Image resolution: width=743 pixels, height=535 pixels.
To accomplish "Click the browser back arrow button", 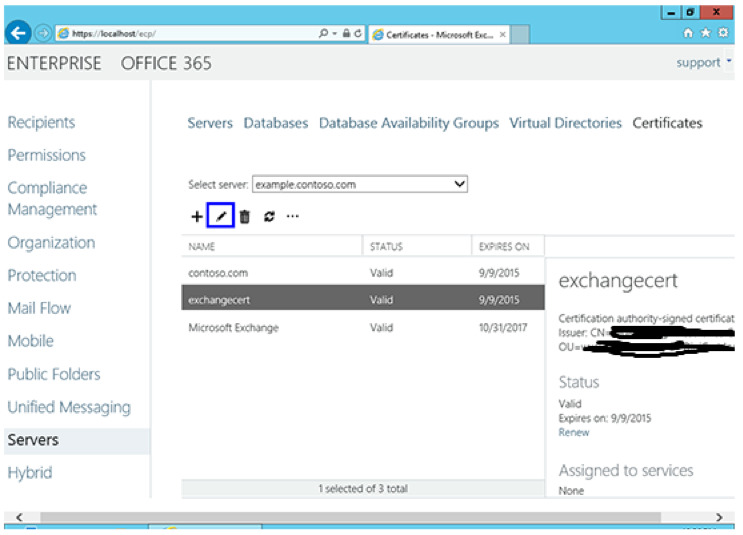I will 18,33.
